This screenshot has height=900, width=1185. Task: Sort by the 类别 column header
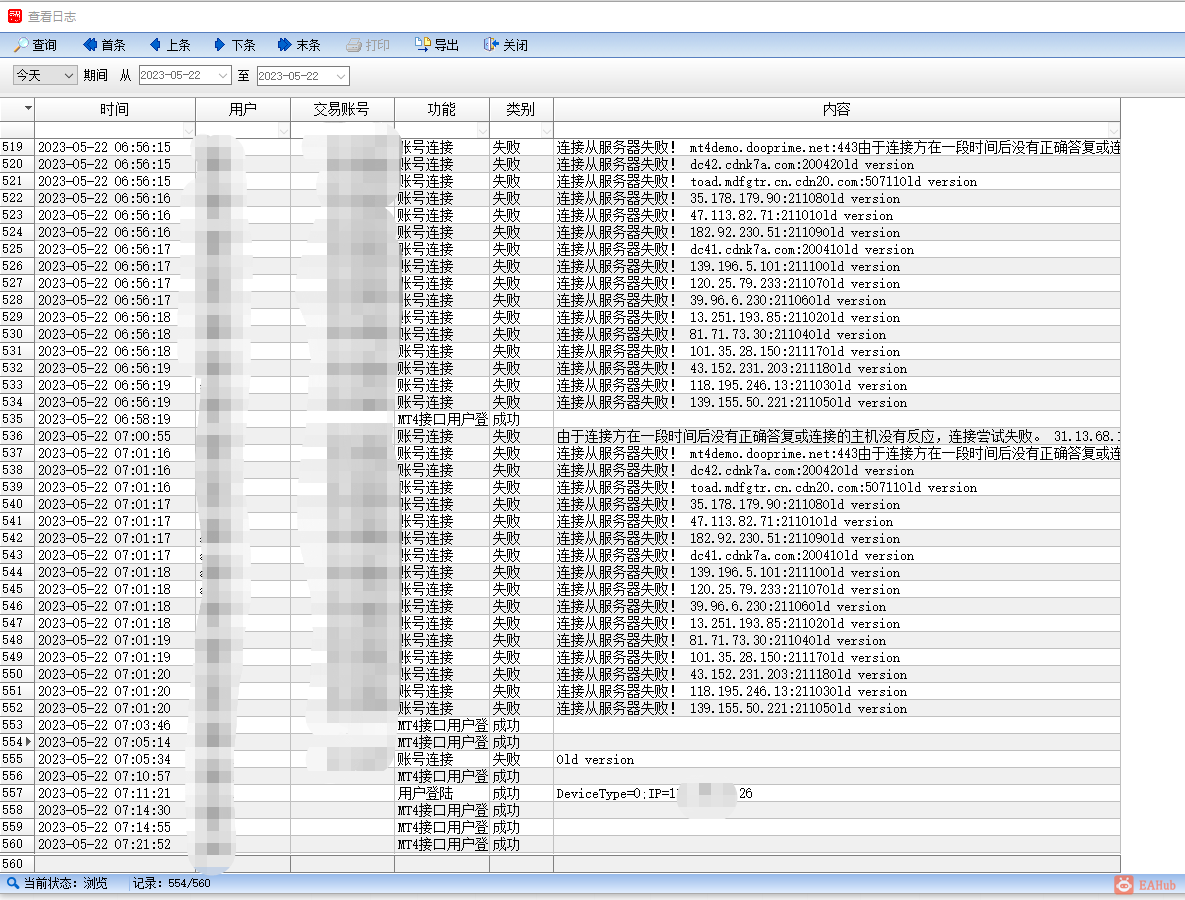point(521,110)
